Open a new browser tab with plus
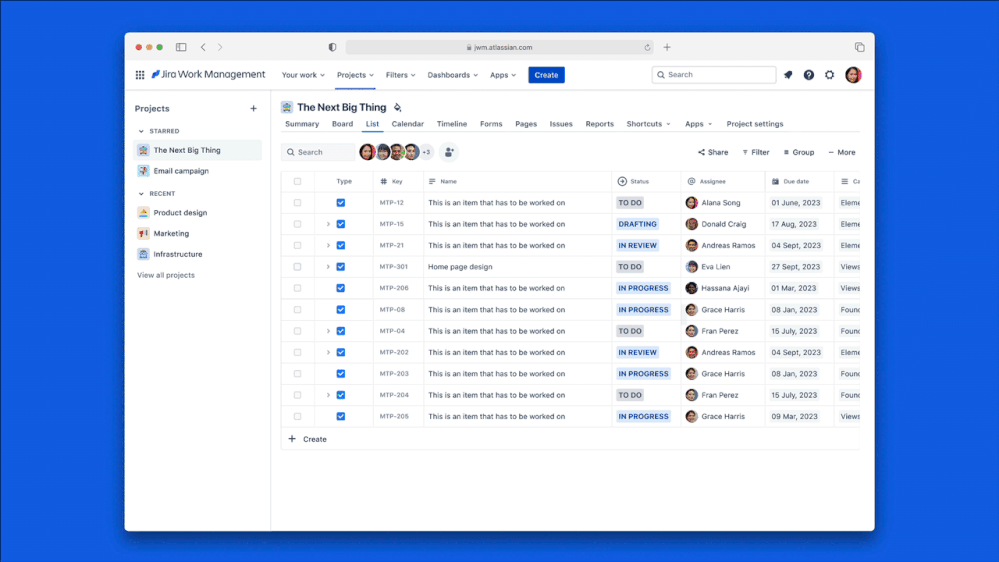Viewport: 999px width, 562px height. (x=667, y=47)
